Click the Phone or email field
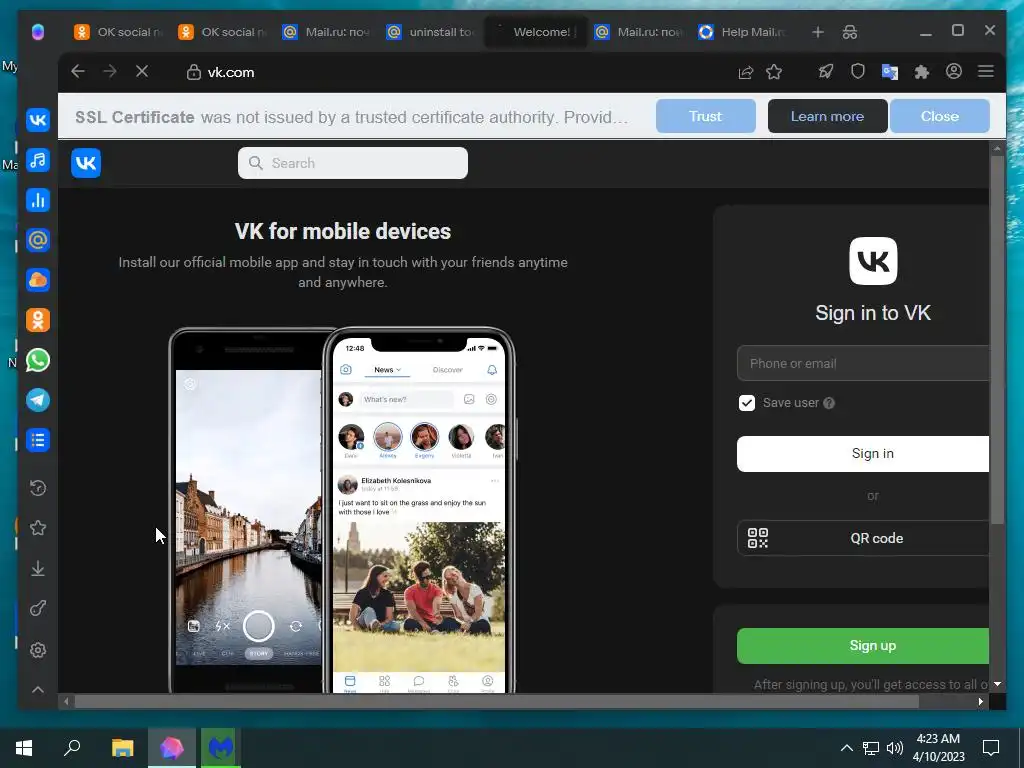 (863, 363)
